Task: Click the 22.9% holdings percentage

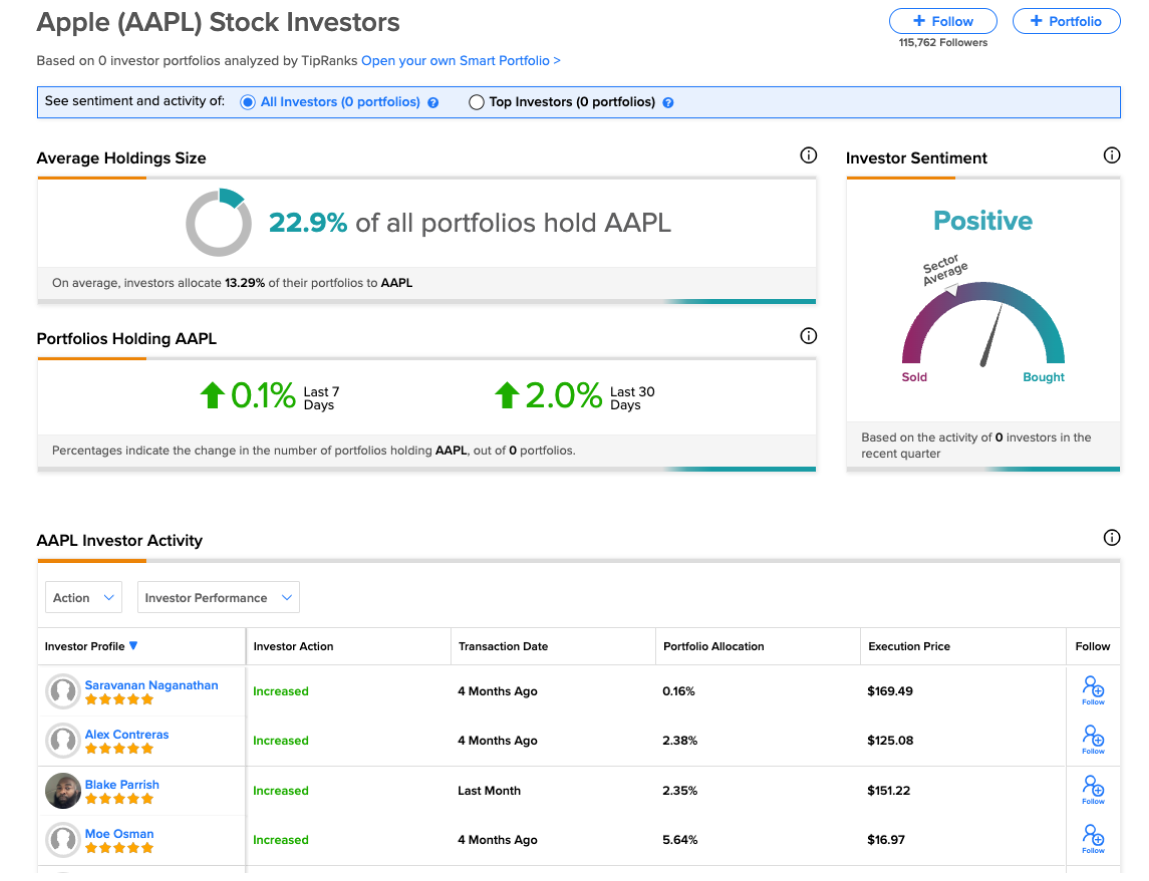Action: point(308,223)
